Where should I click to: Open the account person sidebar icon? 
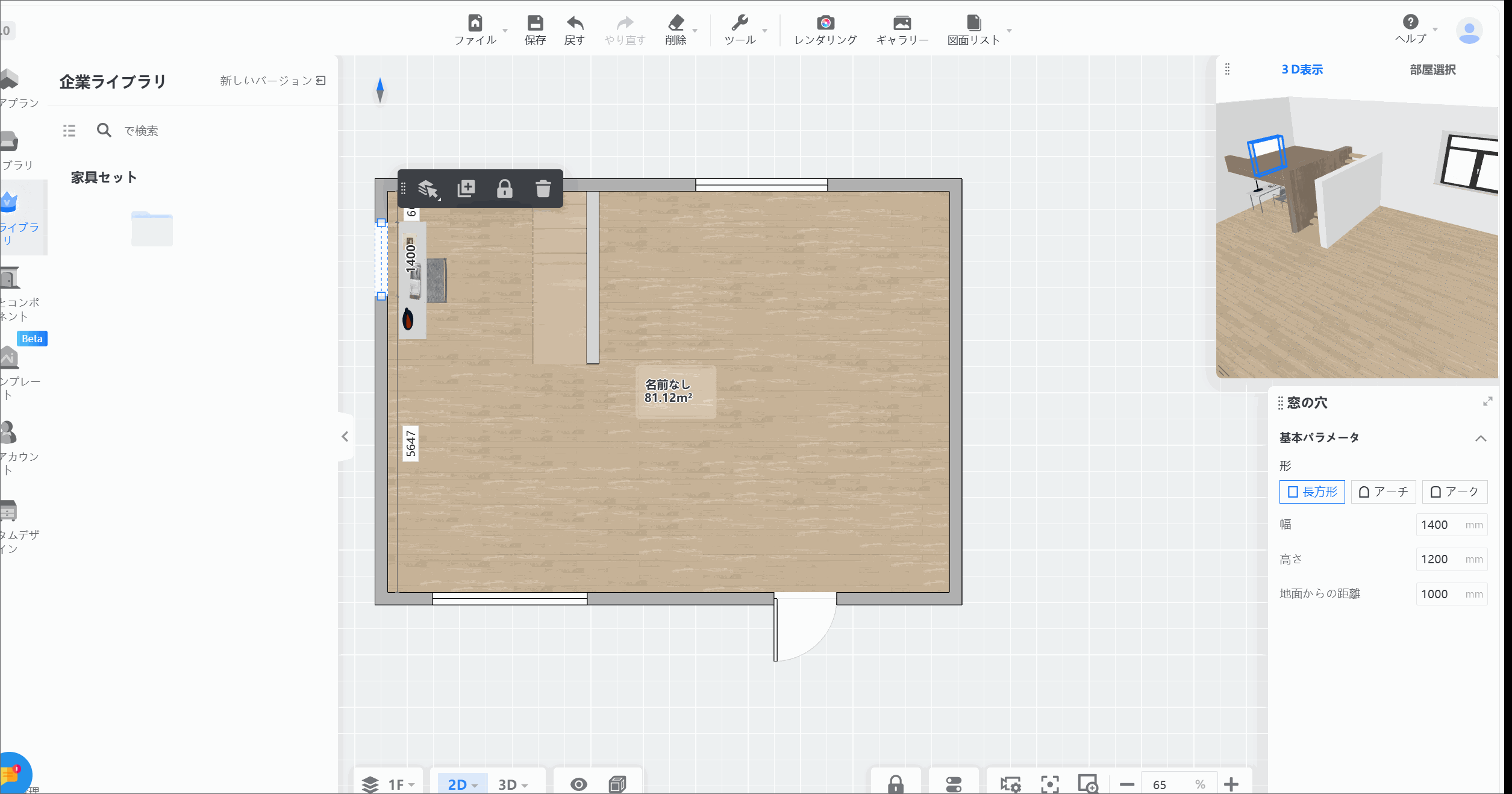[8, 432]
